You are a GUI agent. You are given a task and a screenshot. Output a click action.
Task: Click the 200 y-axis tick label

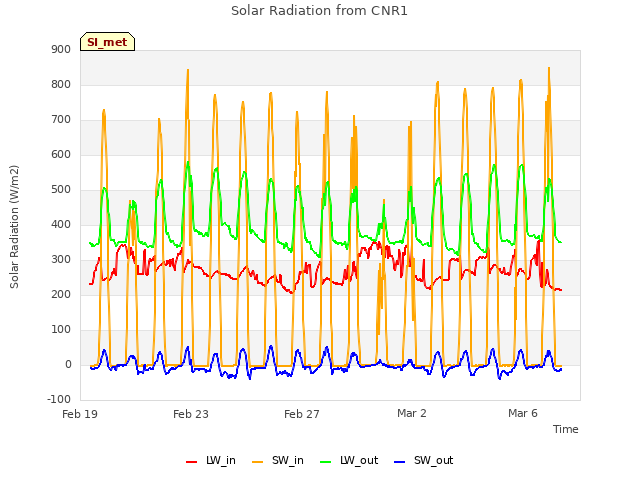point(61,294)
